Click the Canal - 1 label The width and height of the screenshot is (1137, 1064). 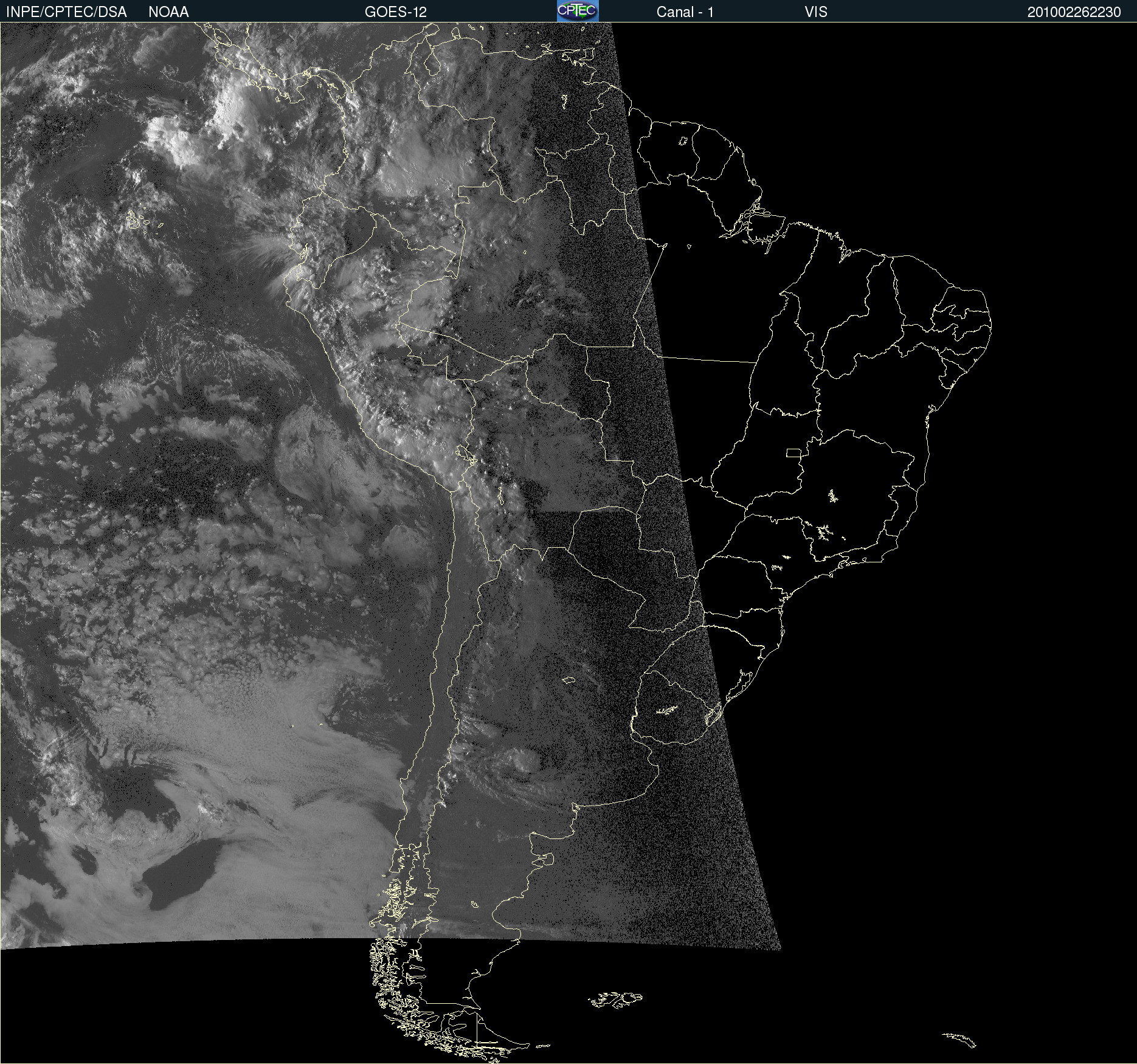tap(685, 12)
